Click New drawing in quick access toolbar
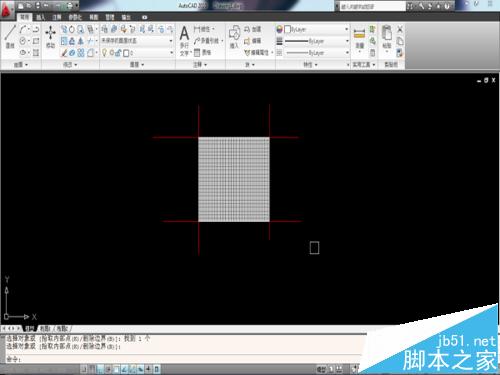 [x=21, y=6]
